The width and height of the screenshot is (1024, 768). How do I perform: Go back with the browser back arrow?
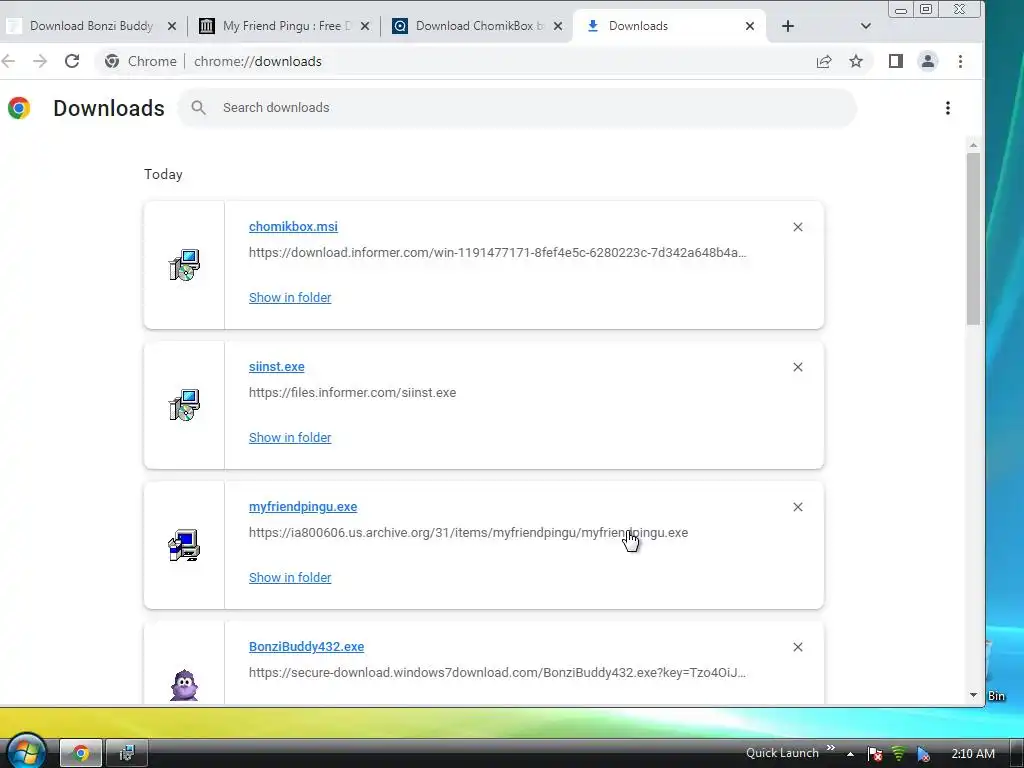(8, 61)
